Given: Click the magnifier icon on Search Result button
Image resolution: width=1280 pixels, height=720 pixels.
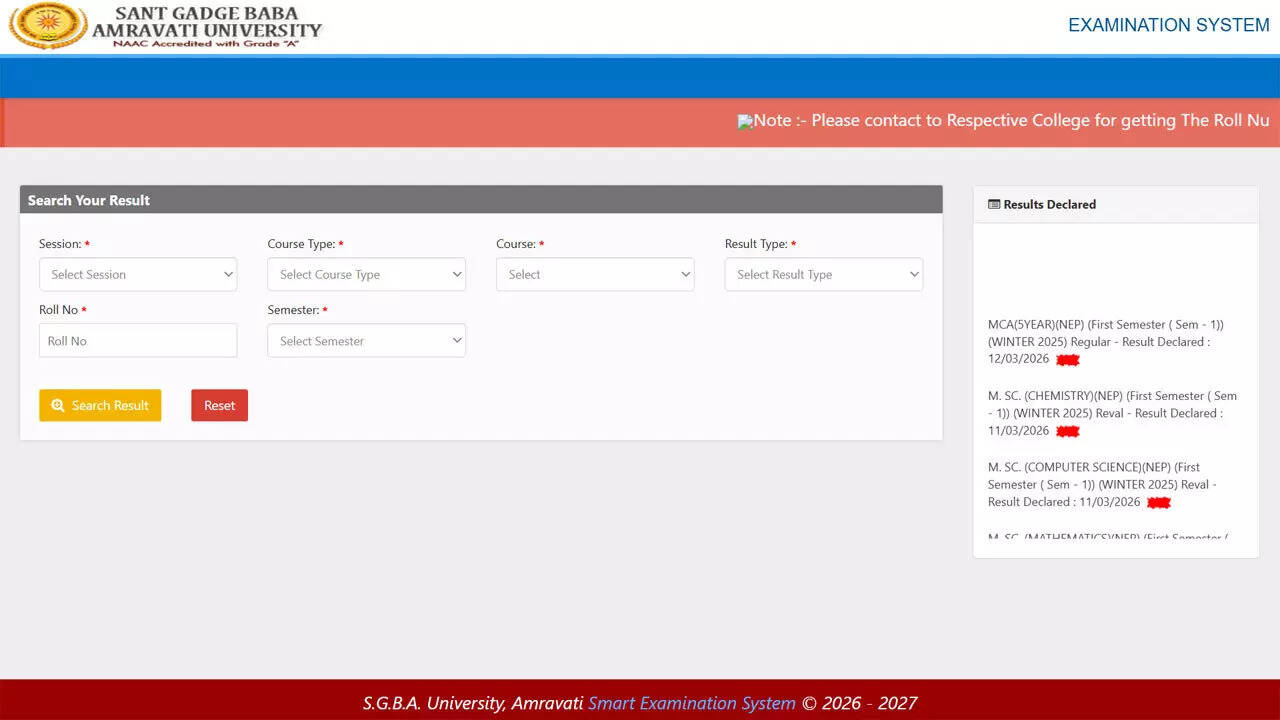Looking at the screenshot, I should 59,405.
